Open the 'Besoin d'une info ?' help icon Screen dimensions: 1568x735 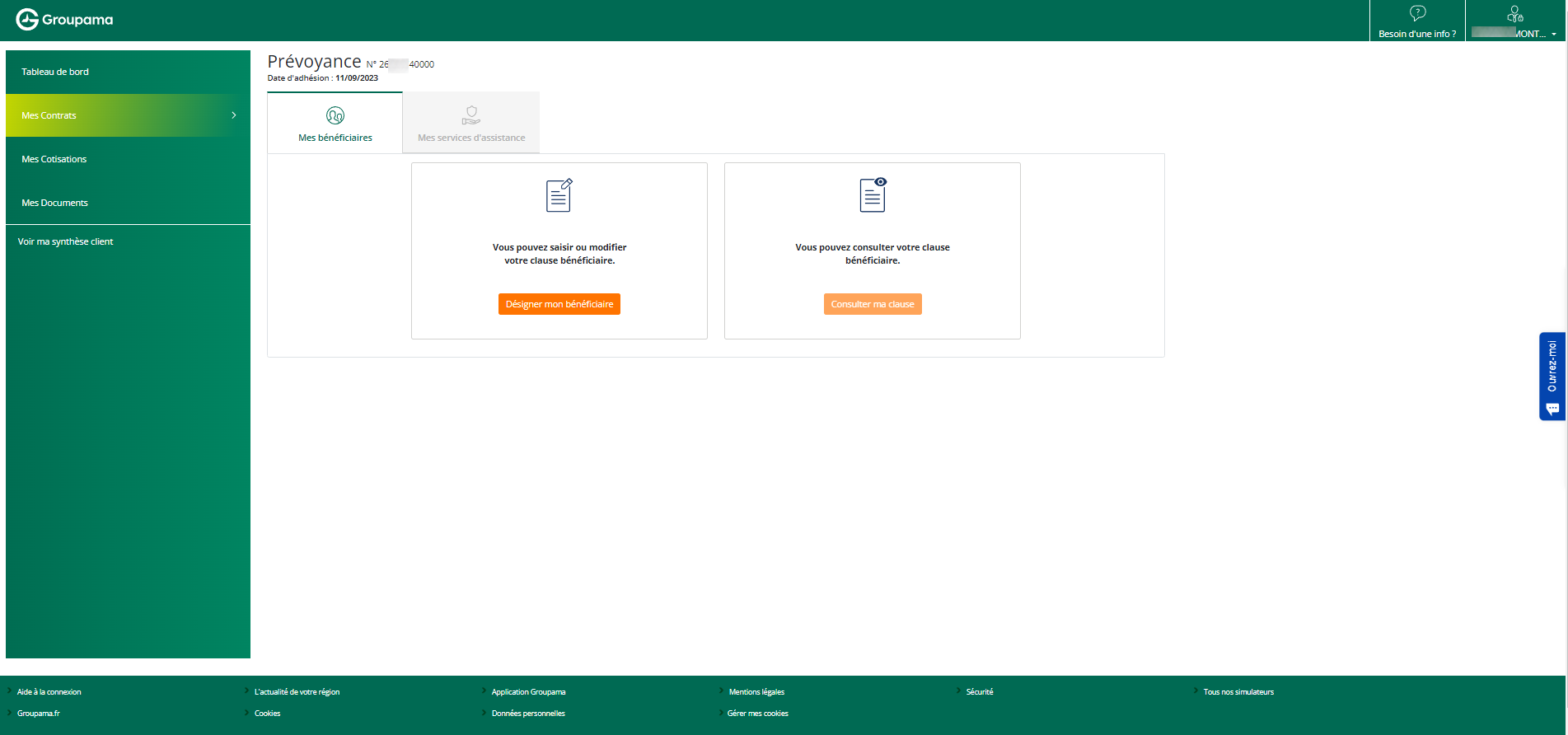[x=1417, y=13]
